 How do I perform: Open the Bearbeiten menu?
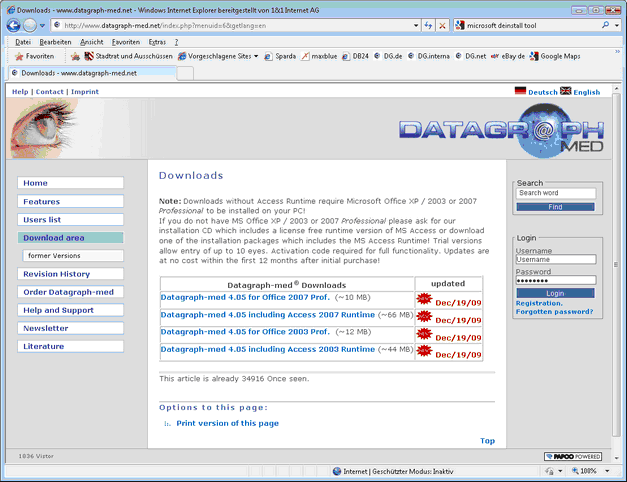[x=55, y=42]
